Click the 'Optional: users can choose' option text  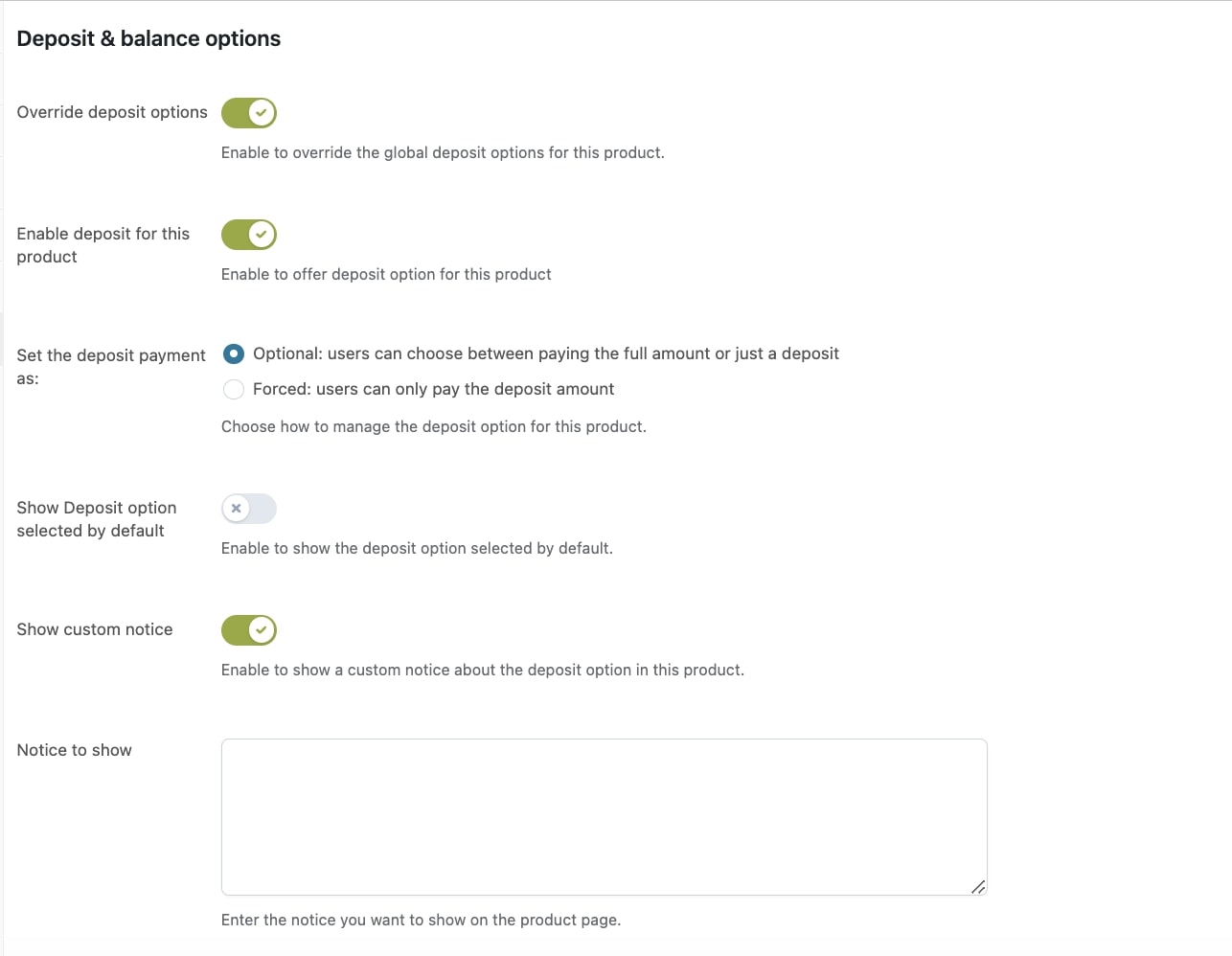[546, 353]
